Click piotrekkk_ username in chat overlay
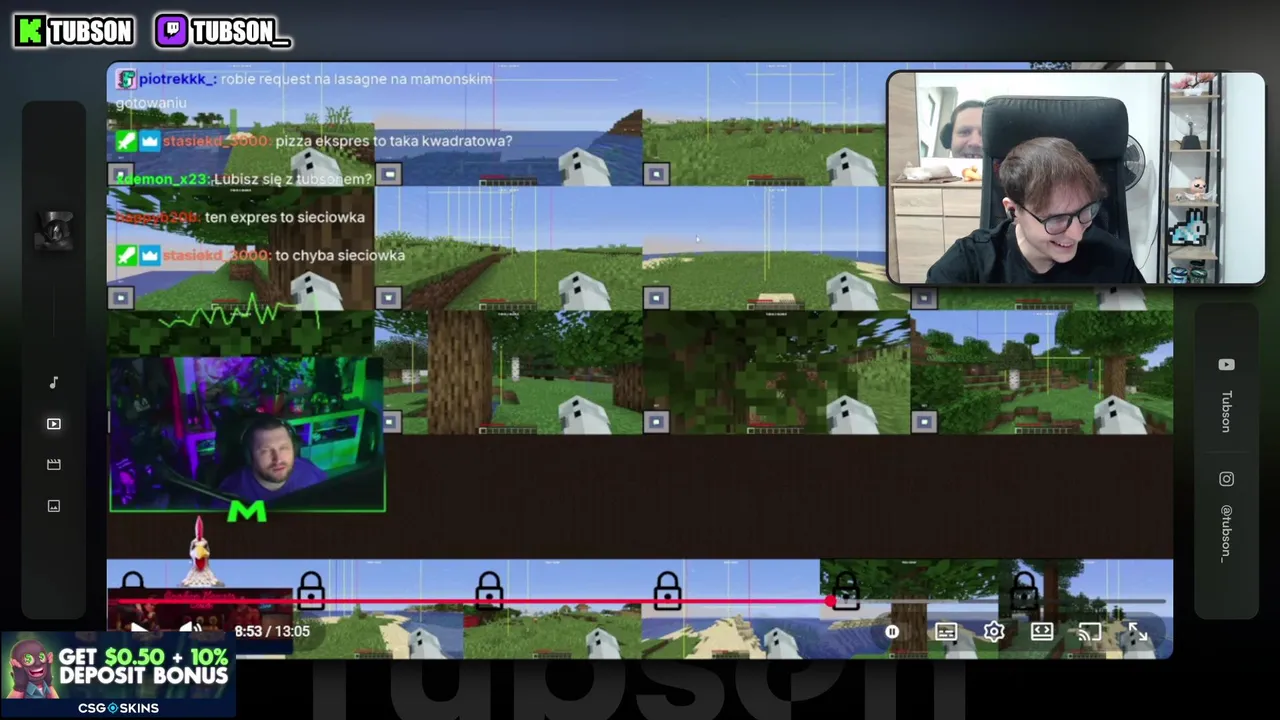The image size is (1280, 720). tap(176, 79)
